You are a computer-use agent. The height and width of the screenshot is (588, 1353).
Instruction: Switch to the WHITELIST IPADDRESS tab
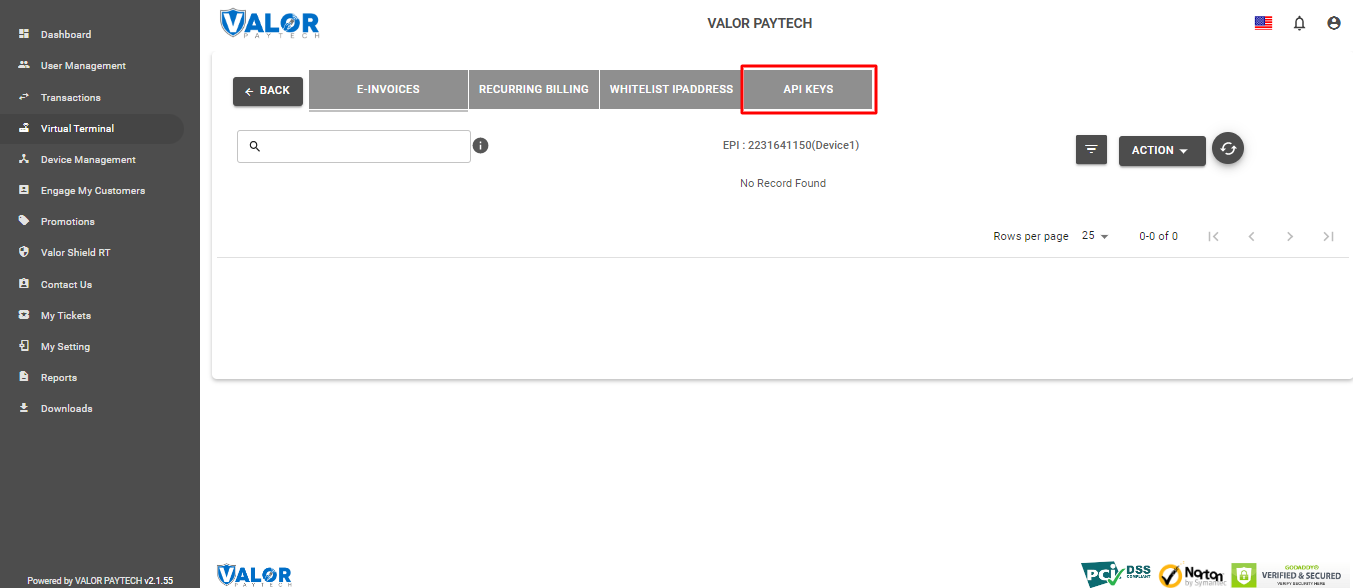coord(671,89)
